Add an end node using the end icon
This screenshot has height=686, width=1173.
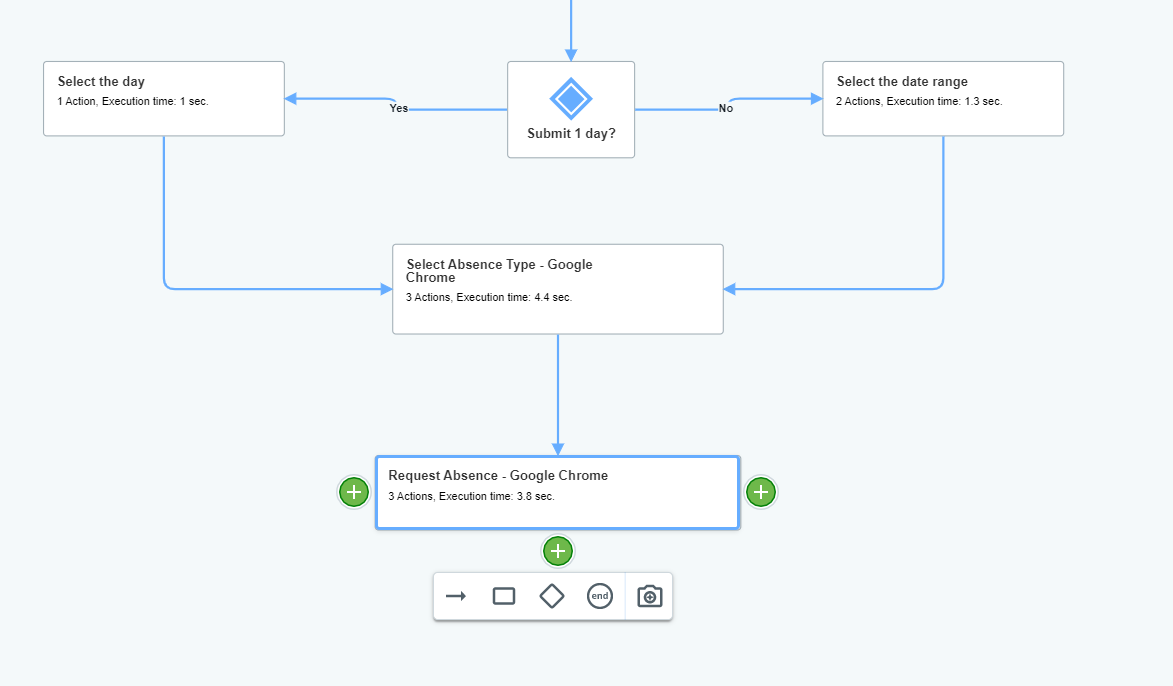point(599,596)
